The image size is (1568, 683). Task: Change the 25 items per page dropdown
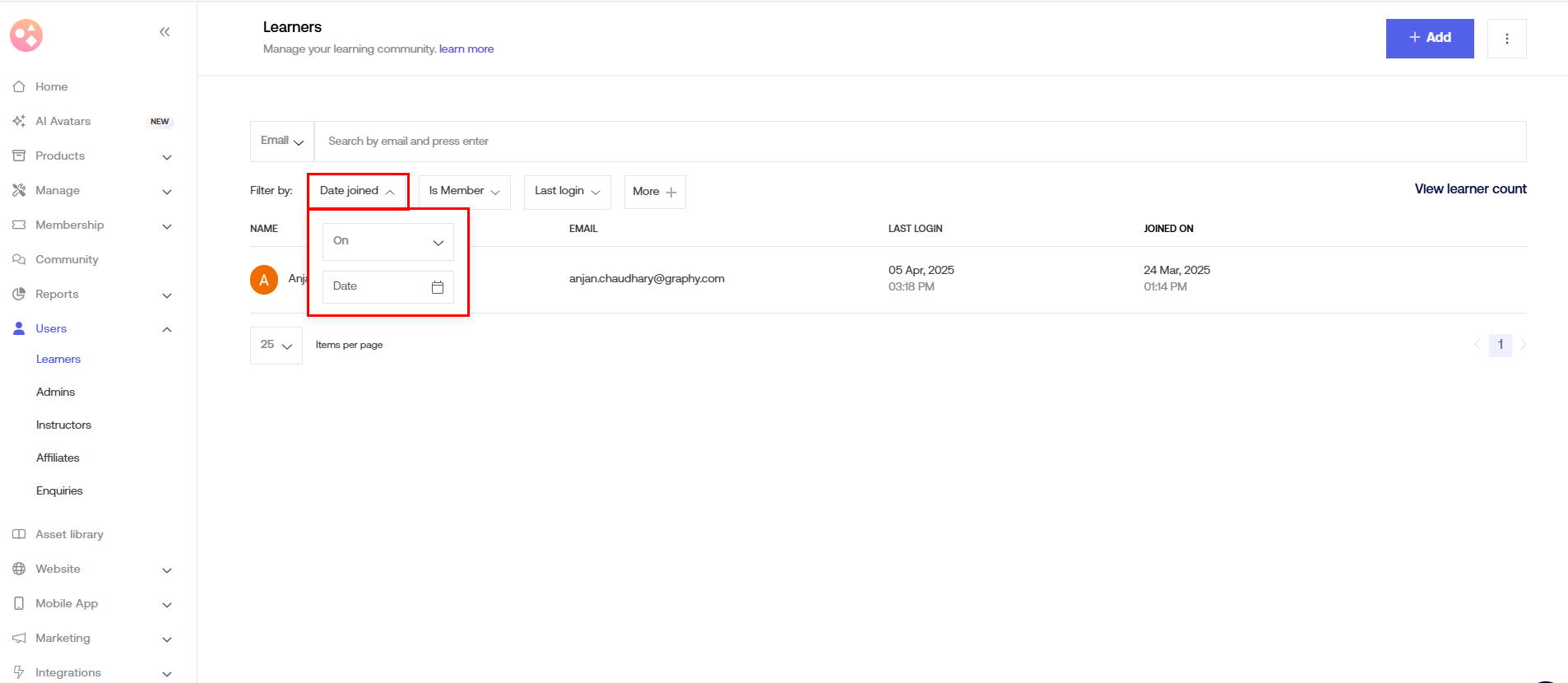276,346
